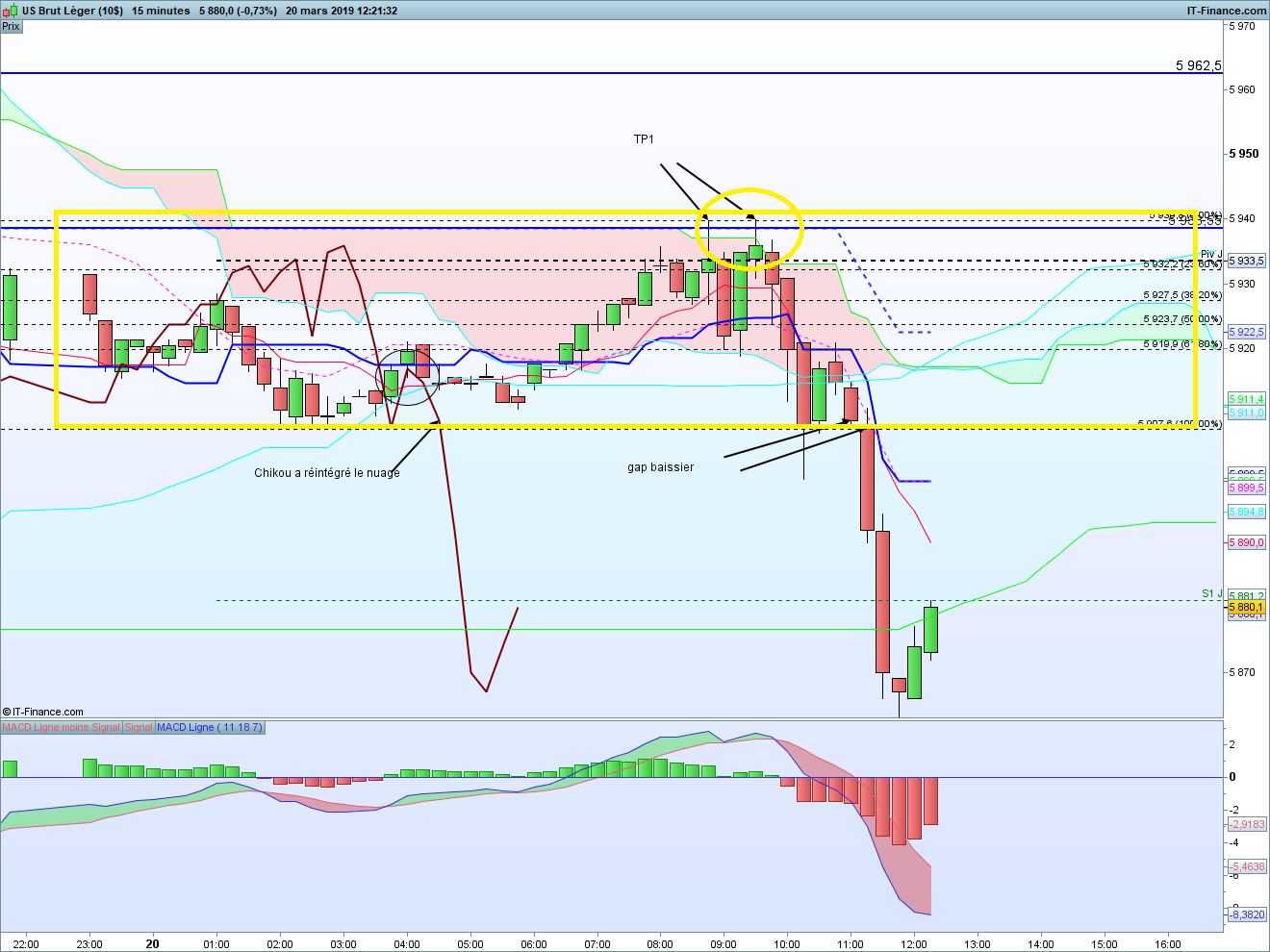
Task: Click the red 5 890,0 price tag
Action: [x=1247, y=543]
